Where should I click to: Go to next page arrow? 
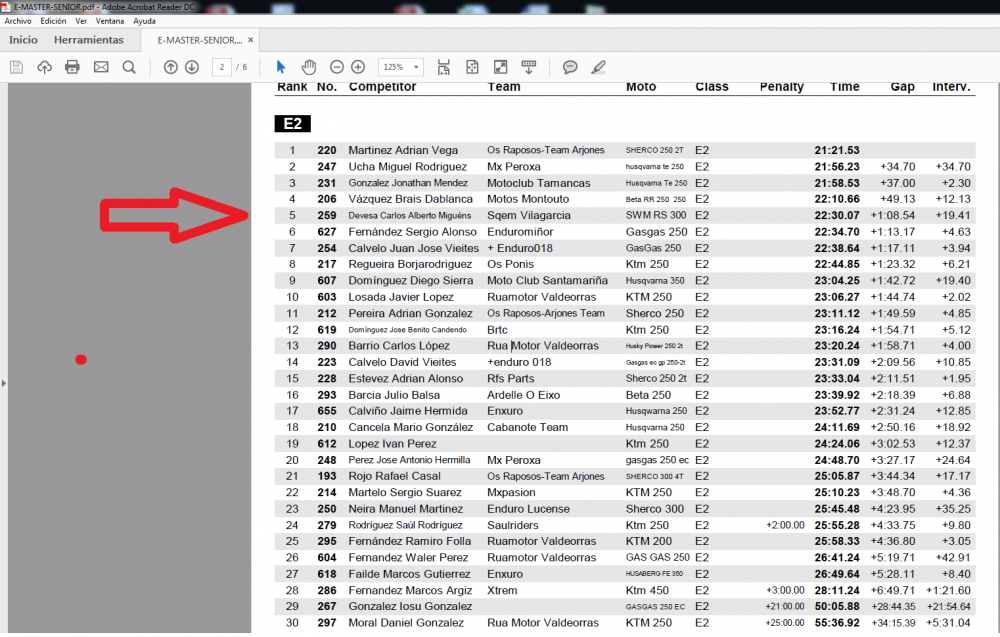click(192, 67)
